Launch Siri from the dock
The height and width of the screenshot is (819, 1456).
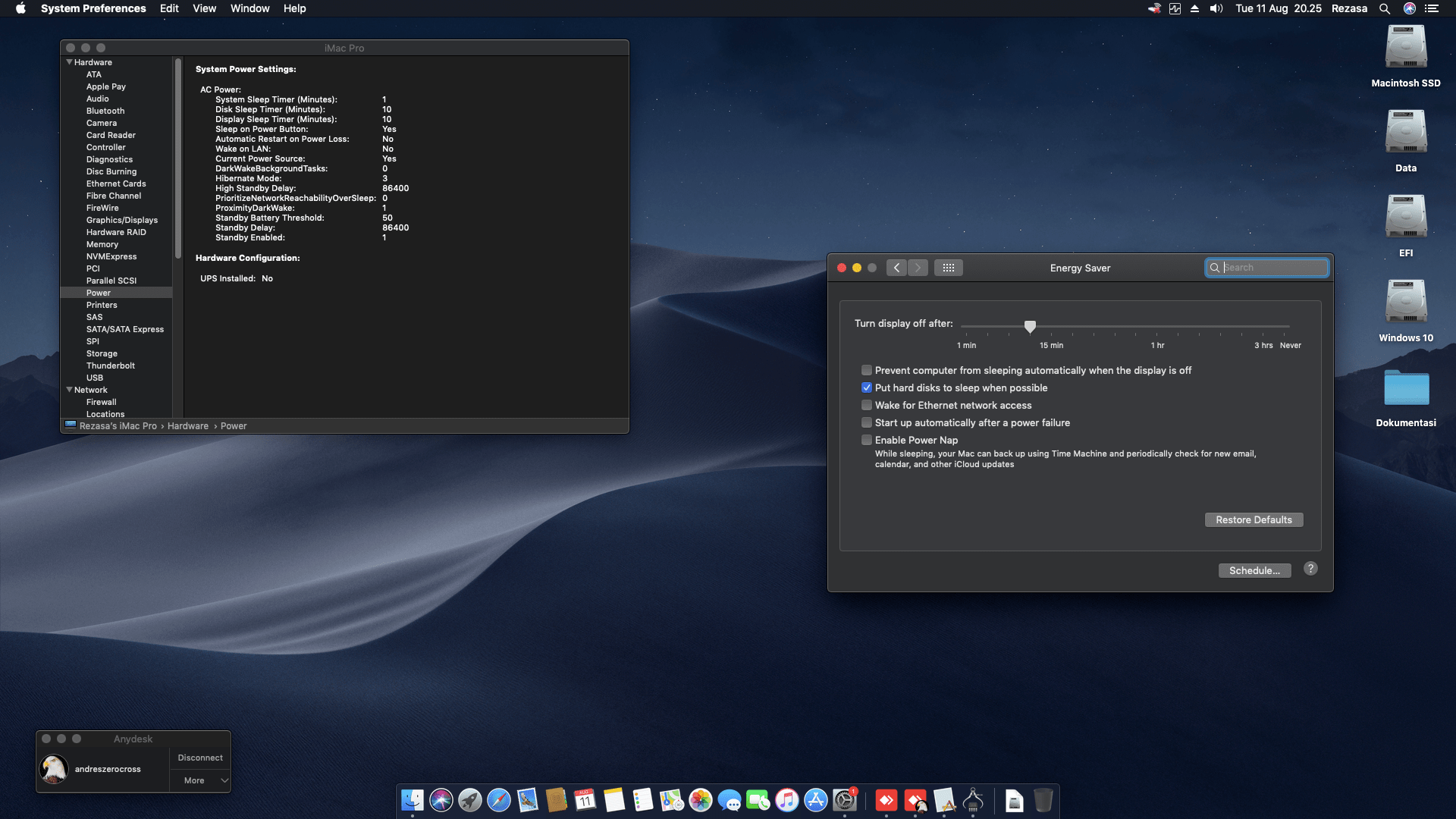441,800
